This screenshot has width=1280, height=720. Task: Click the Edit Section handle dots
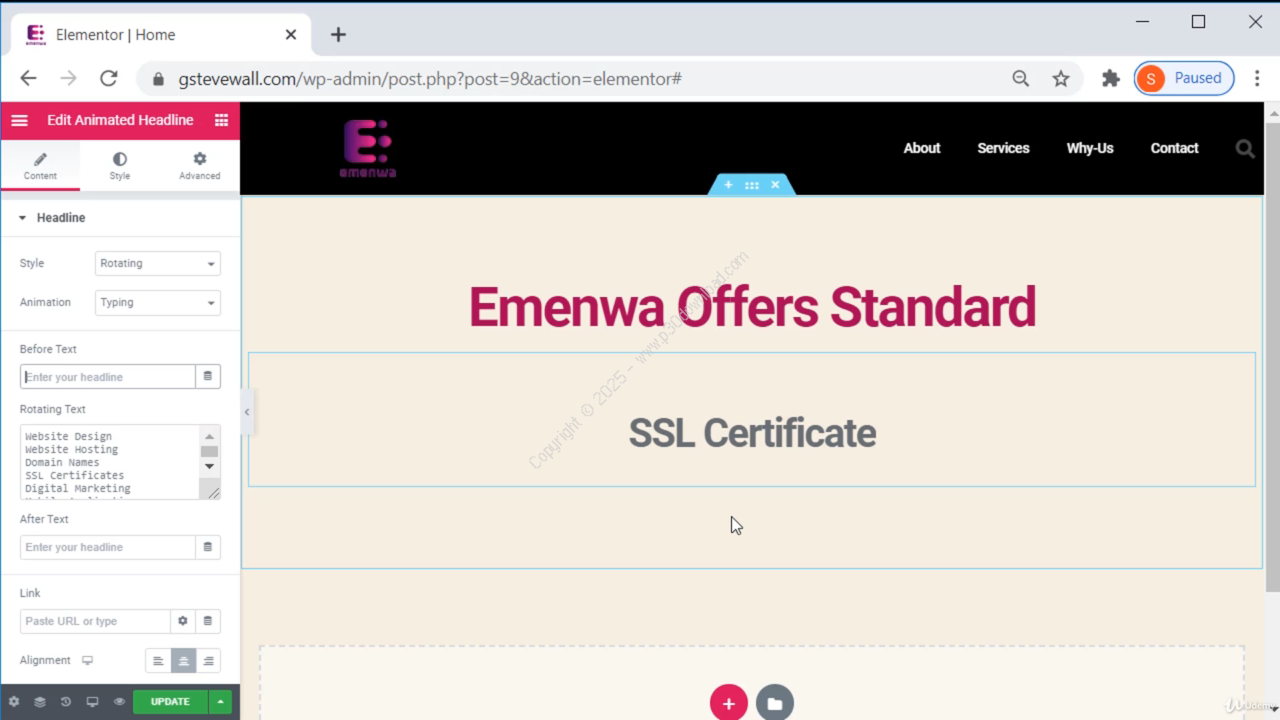751,185
